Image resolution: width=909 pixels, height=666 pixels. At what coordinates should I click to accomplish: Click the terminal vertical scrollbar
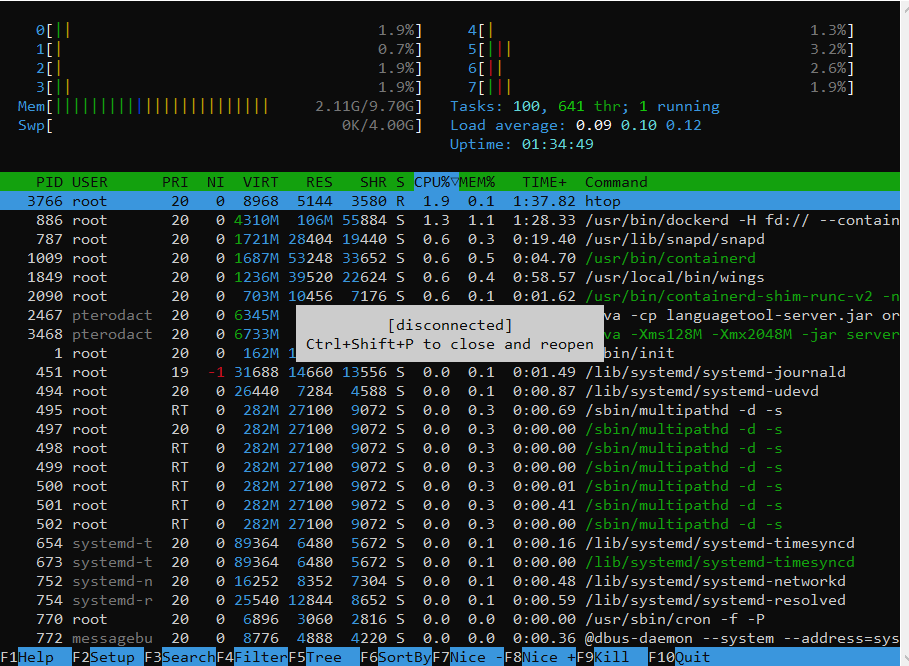pyautogui.click(x=904, y=333)
